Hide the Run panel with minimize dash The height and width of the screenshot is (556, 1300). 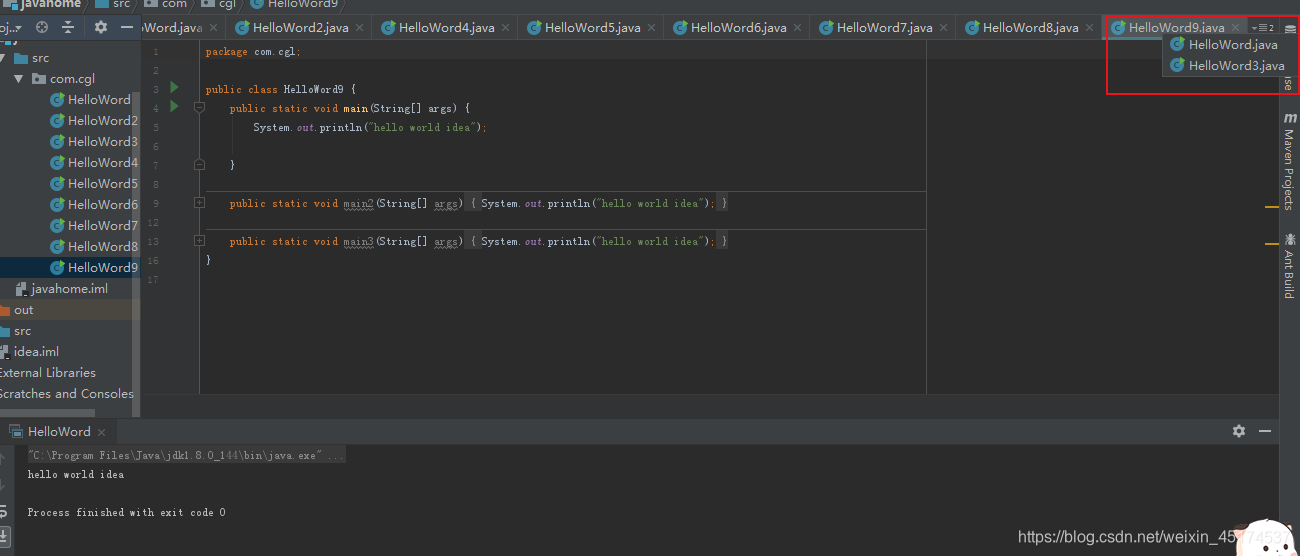[1264, 431]
